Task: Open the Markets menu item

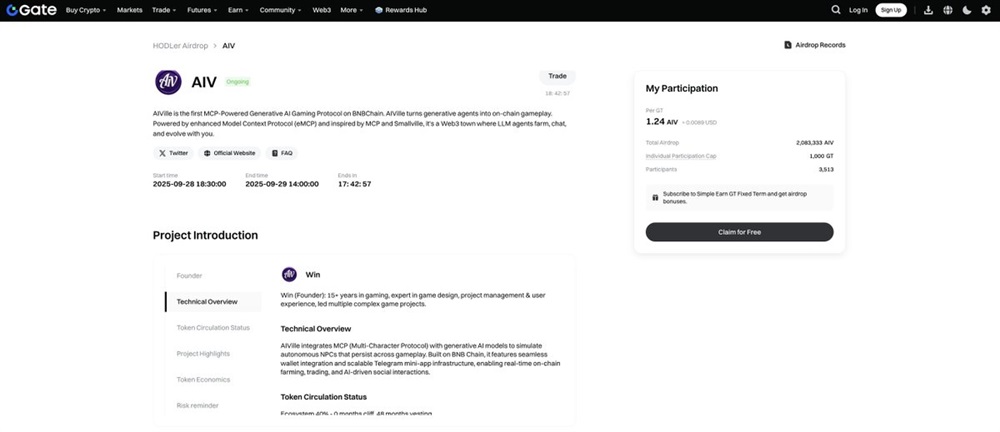Action: [129, 10]
